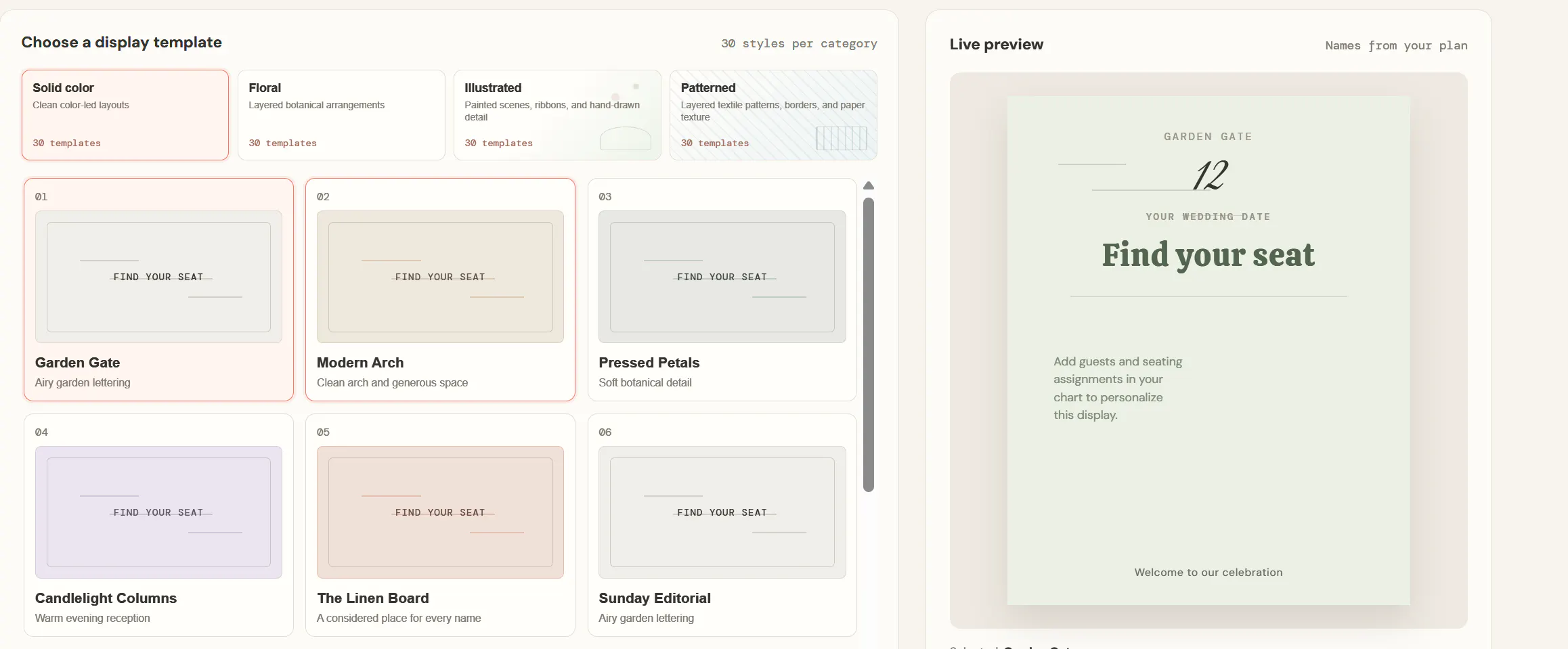Switch to the Floral category
Screen dimensions: 1568x649
click(x=341, y=115)
